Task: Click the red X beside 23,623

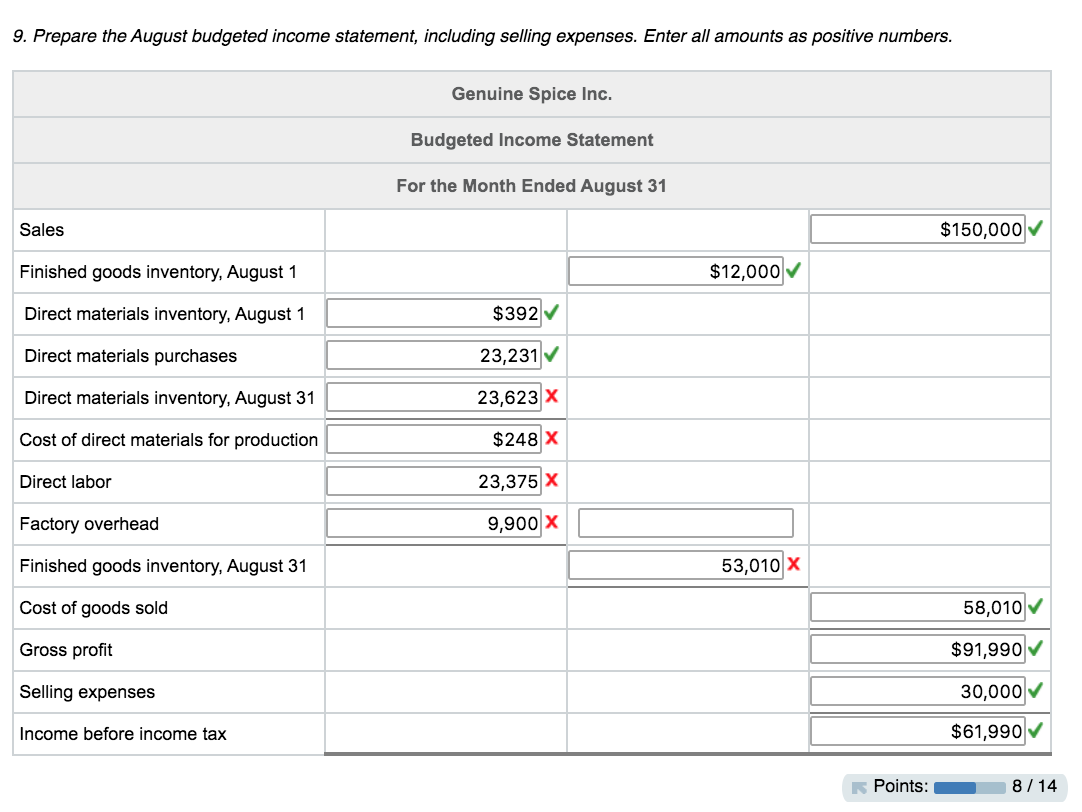Action: tap(551, 396)
